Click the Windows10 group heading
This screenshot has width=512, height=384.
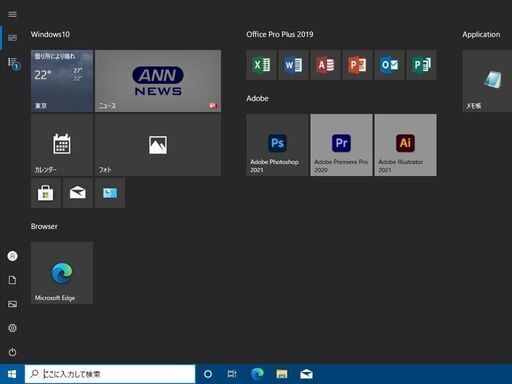(x=50, y=34)
